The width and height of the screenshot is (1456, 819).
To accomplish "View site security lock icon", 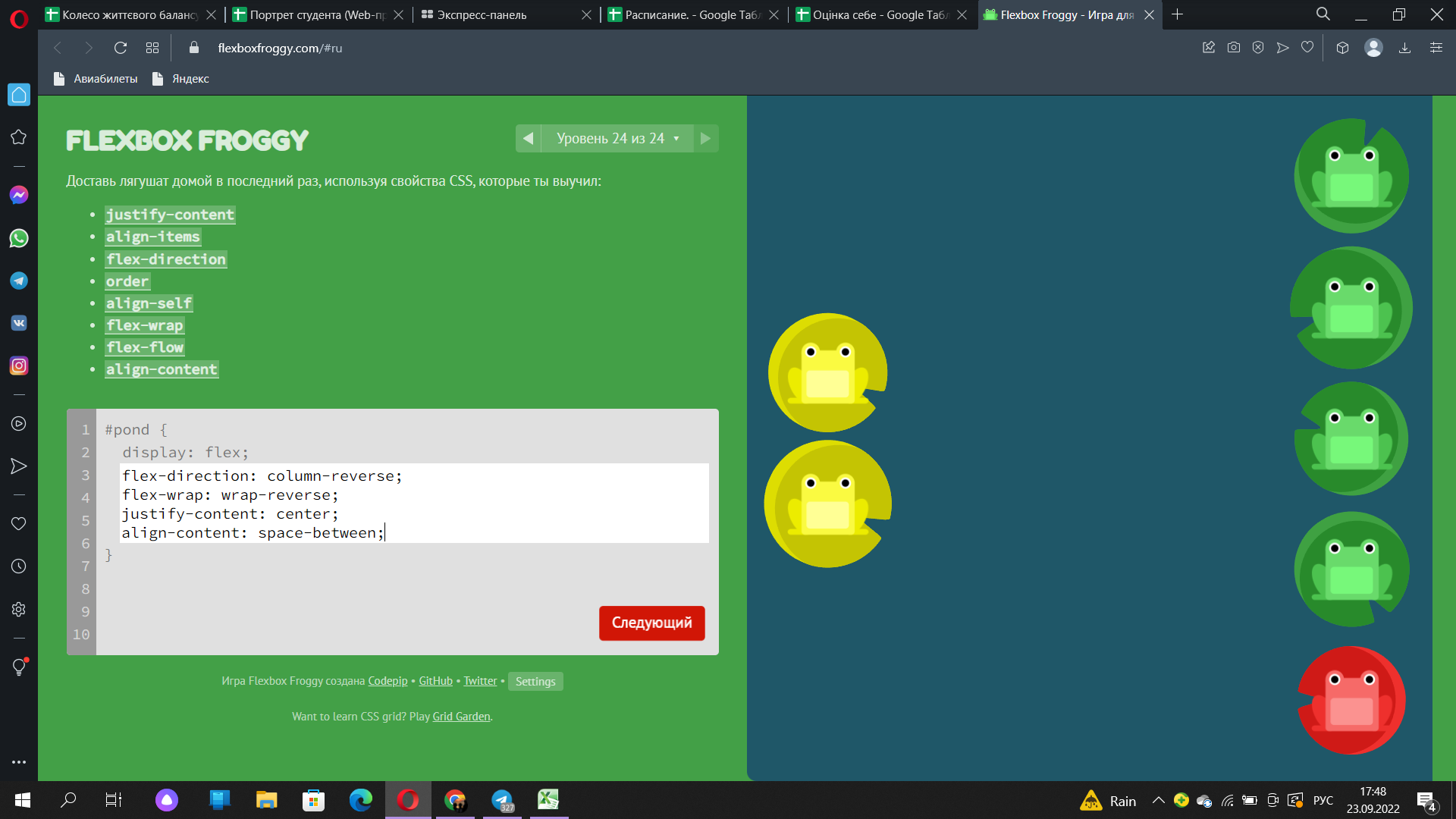I will (x=194, y=48).
